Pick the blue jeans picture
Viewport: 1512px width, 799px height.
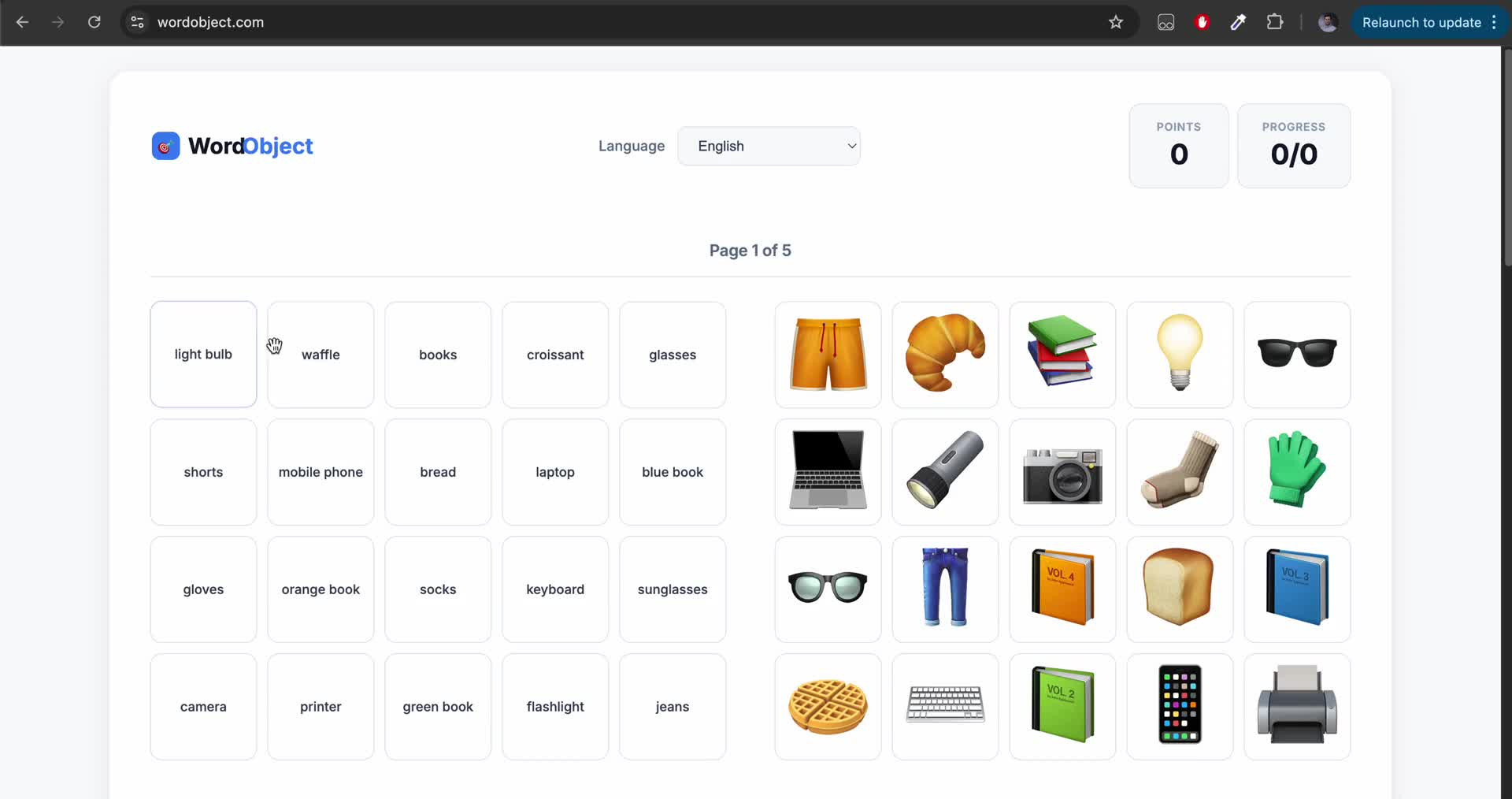[945, 589]
